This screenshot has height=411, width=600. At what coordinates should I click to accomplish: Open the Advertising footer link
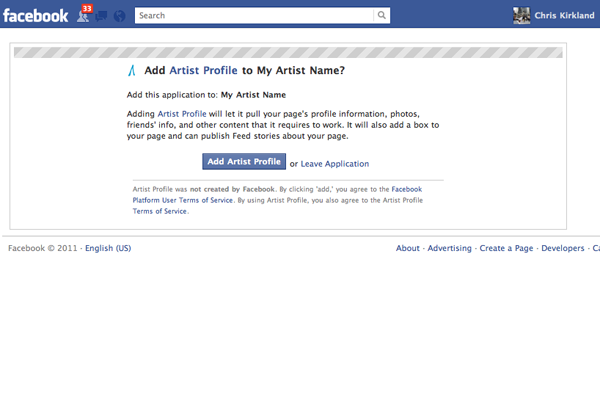(x=449, y=248)
